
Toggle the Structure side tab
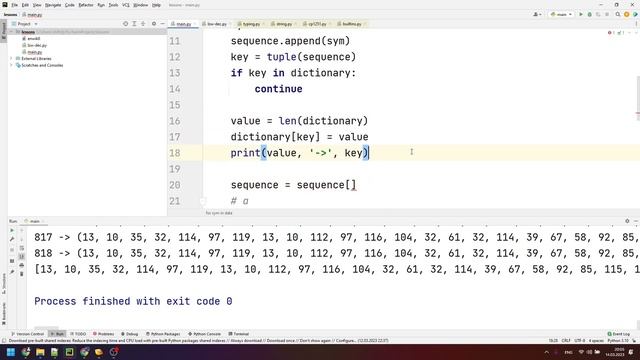coord(4,283)
